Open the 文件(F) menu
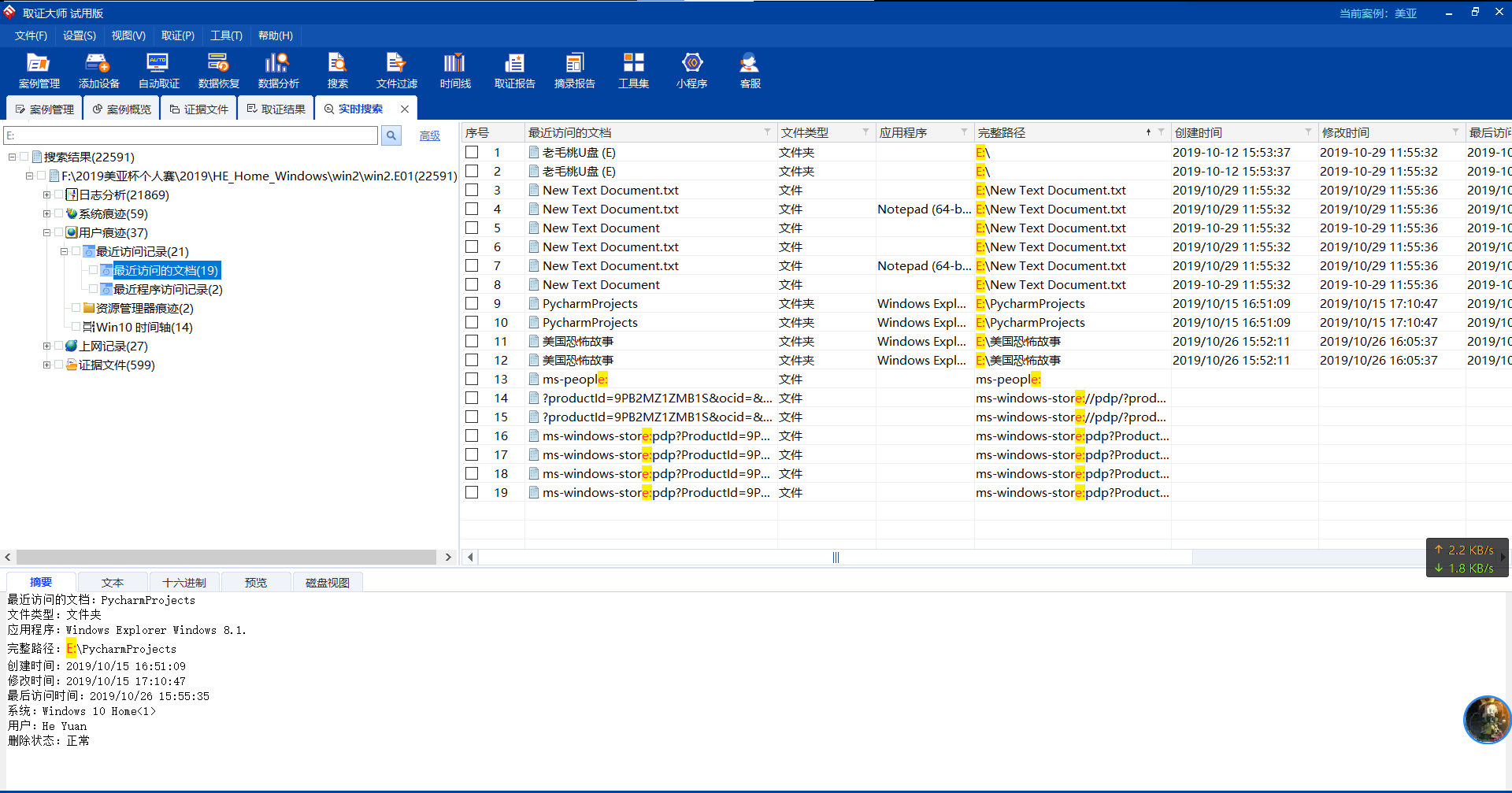The height and width of the screenshot is (793, 1512). (31, 35)
